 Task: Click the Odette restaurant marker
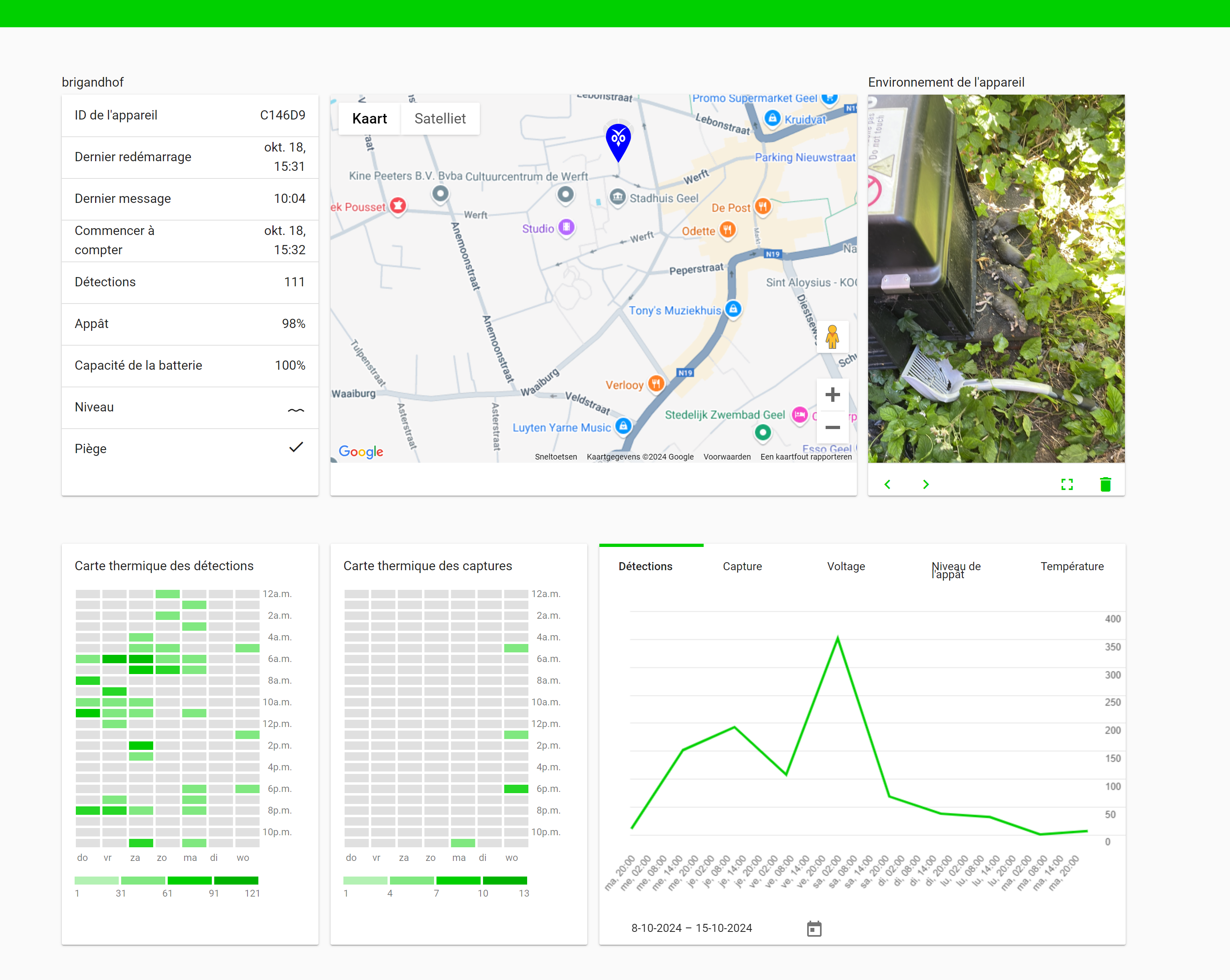point(727,230)
